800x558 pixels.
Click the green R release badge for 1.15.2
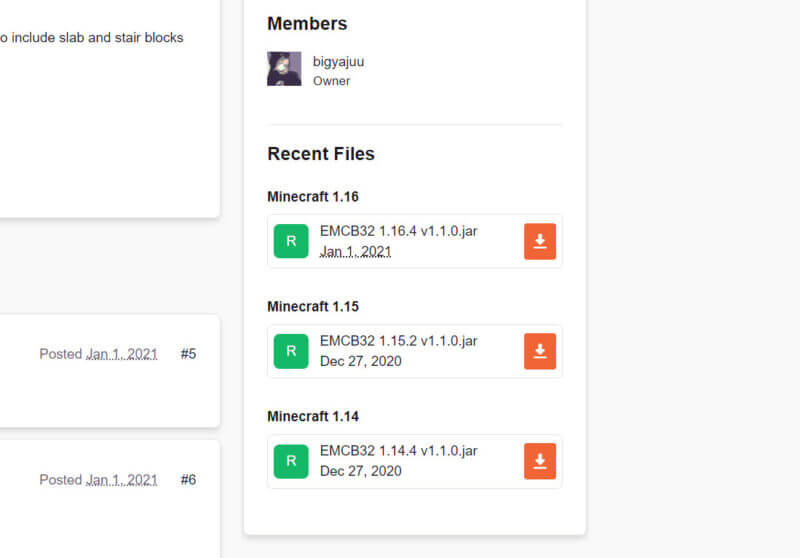coord(291,351)
